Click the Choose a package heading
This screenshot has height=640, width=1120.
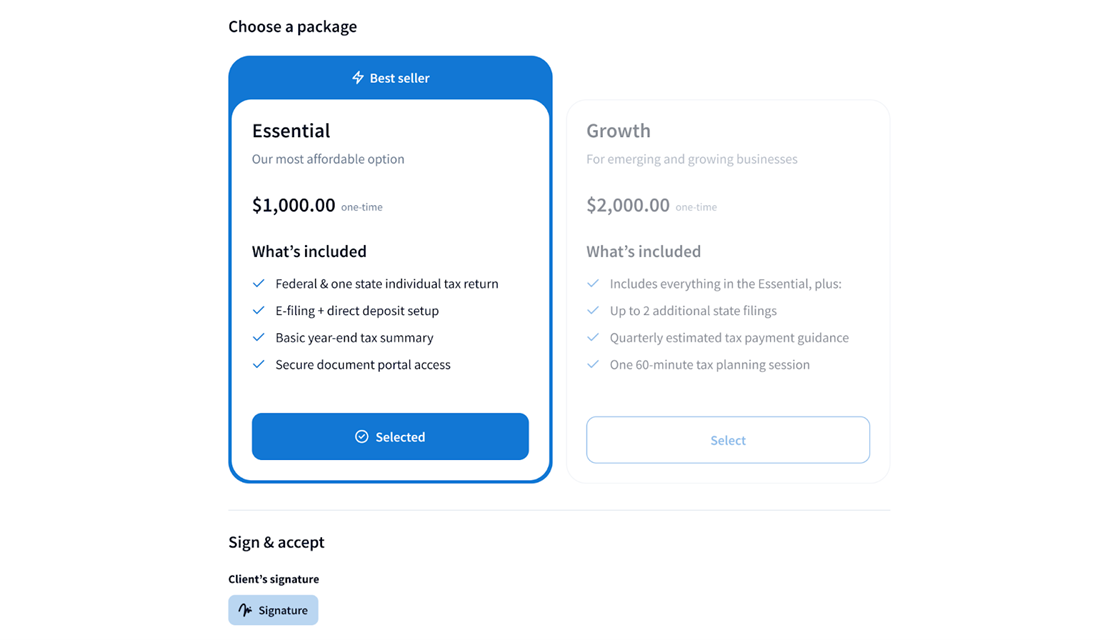click(x=292, y=27)
